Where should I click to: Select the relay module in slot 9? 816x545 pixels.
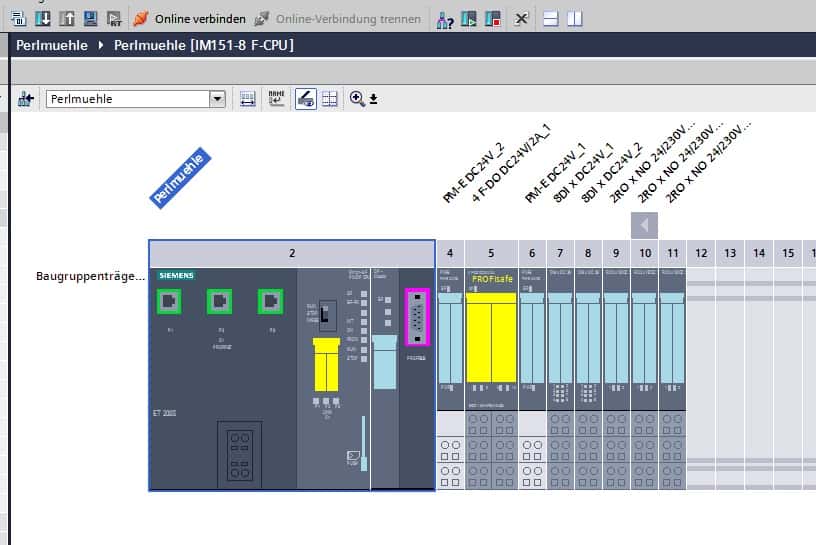pyautogui.click(x=616, y=338)
